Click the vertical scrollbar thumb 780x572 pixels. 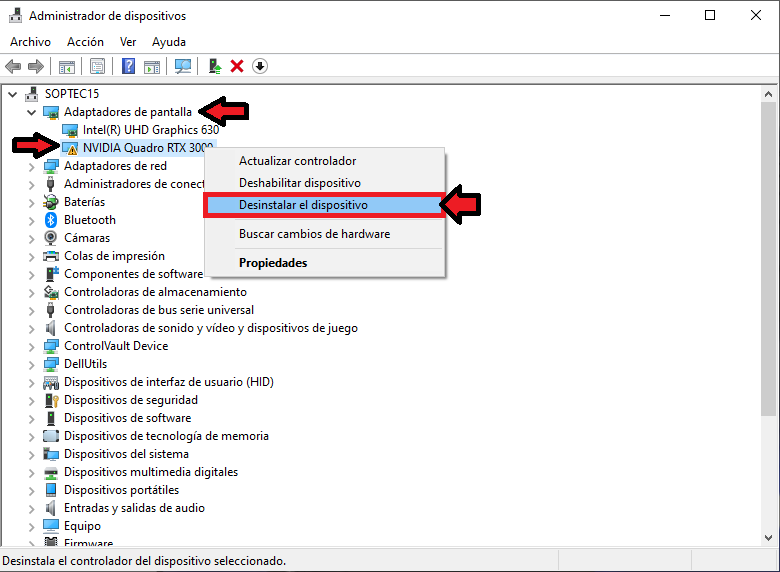(x=769, y=259)
